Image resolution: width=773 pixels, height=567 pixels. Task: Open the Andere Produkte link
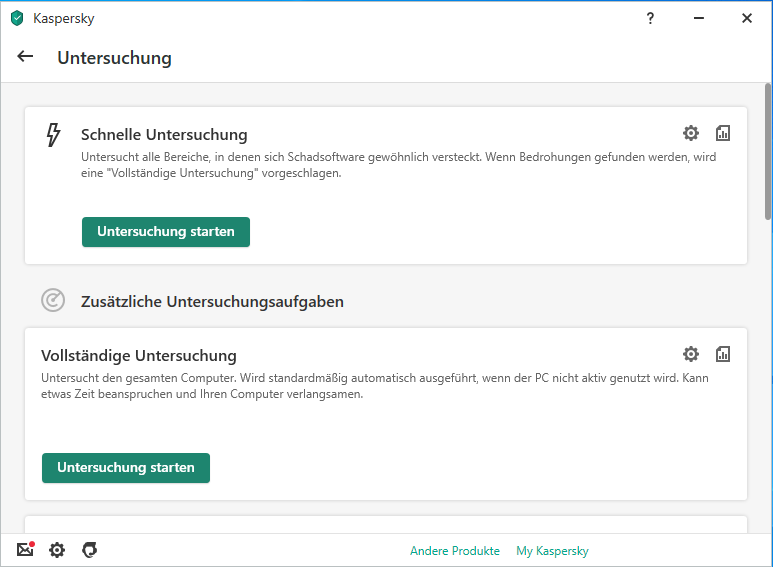tap(454, 551)
